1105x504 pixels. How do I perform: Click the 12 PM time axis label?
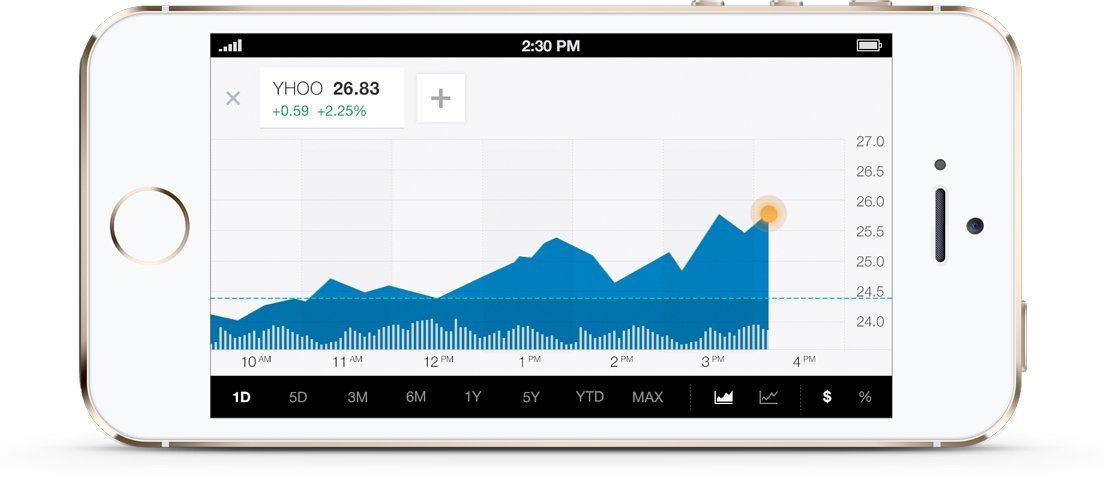point(438,362)
